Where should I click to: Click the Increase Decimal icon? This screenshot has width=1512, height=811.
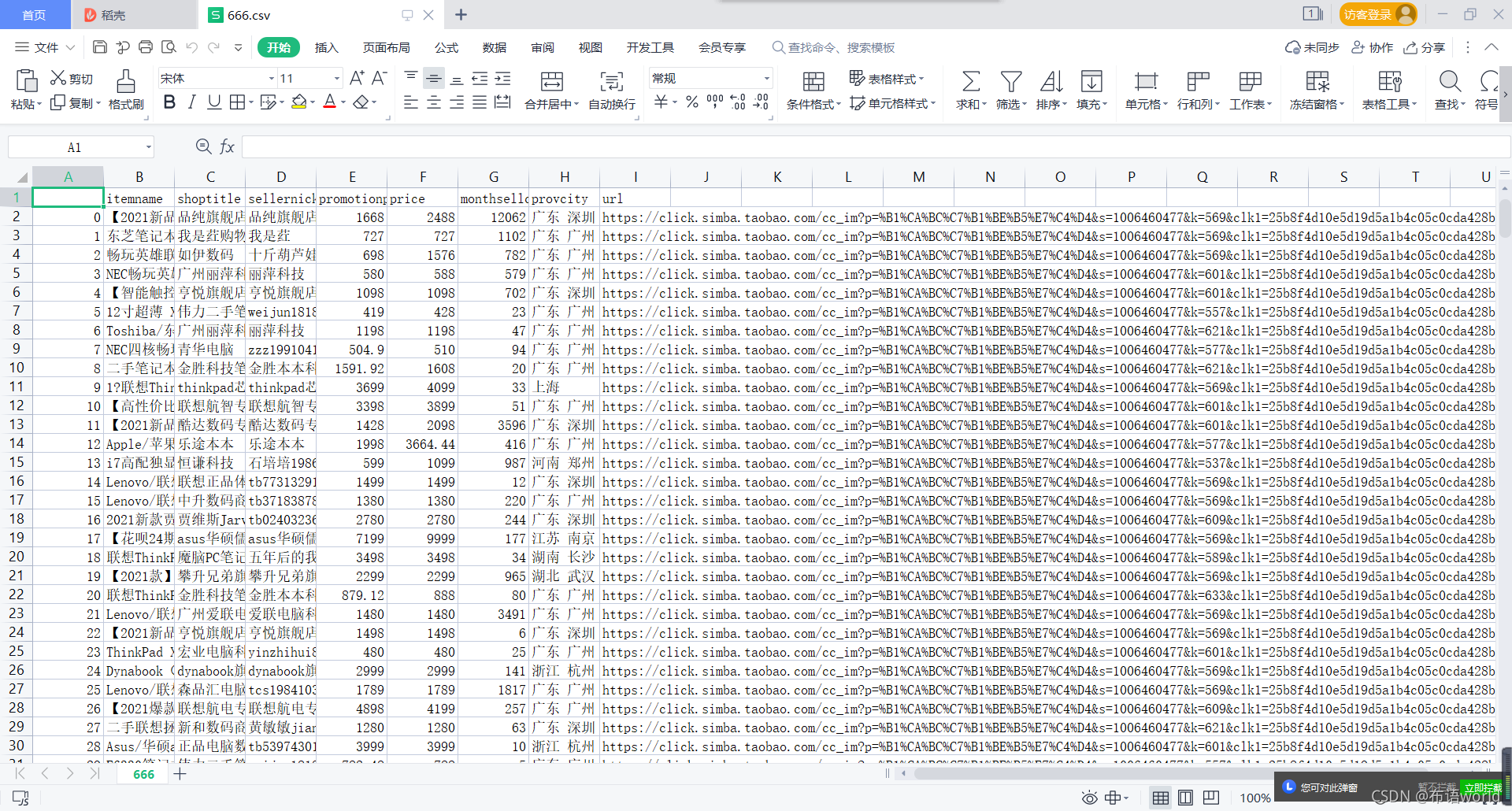tap(738, 102)
